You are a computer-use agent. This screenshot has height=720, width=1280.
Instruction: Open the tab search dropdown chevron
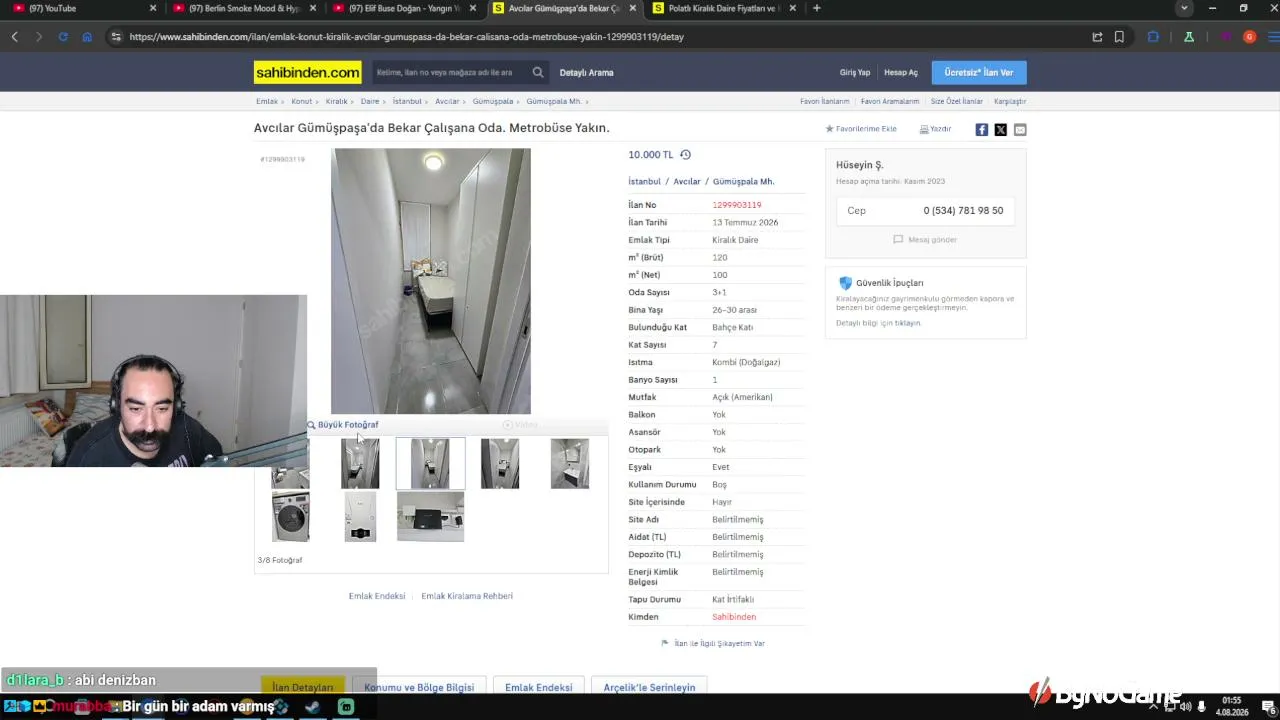(1184, 8)
